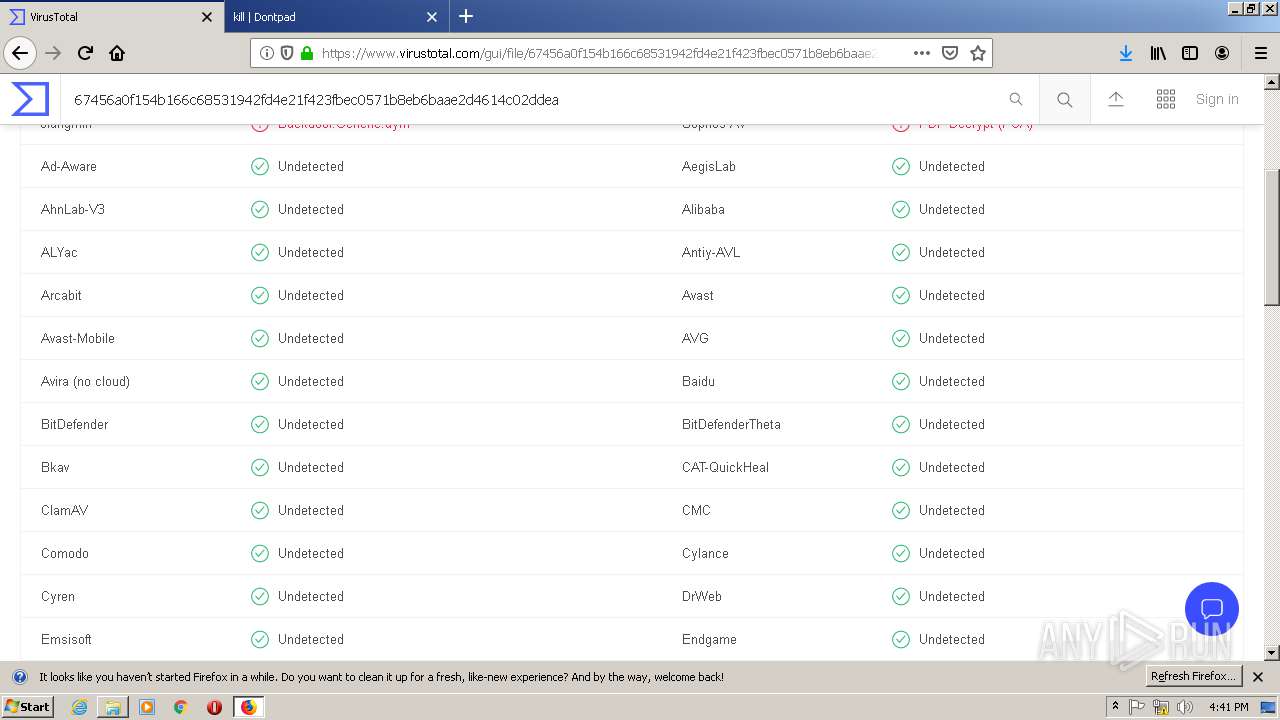The height and width of the screenshot is (720, 1280).
Task: Click Undetected result for Bkav
Action: coord(311,467)
